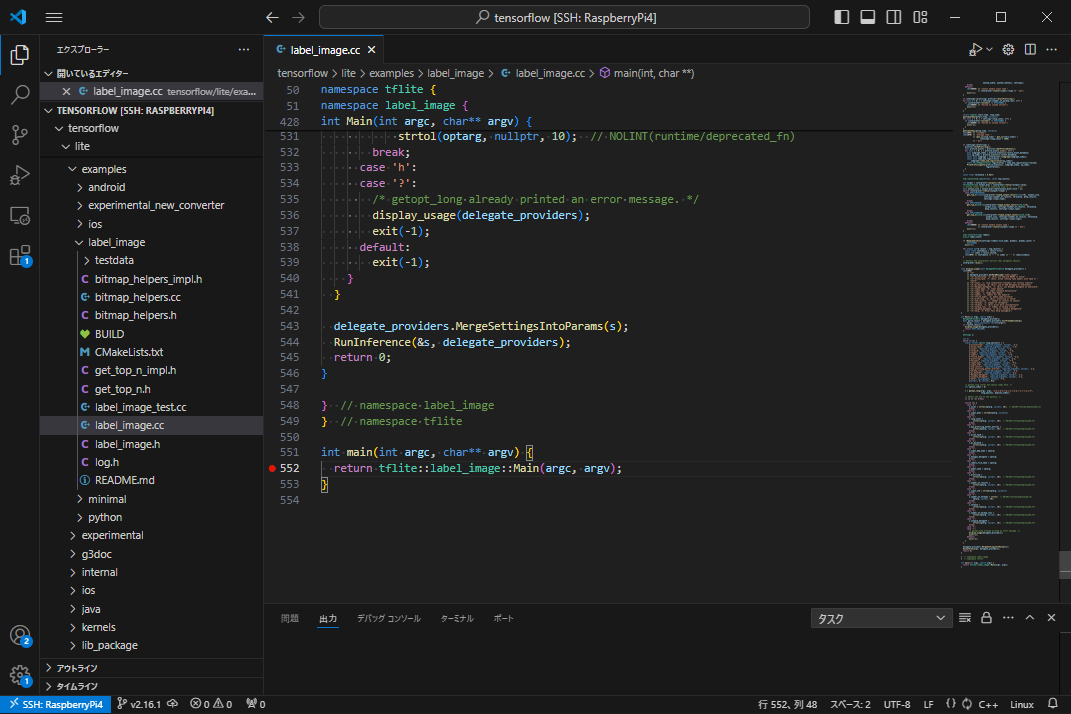Screen dimensions: 1071x714
Task: Open the Search view in activity bar
Action: 20,95
